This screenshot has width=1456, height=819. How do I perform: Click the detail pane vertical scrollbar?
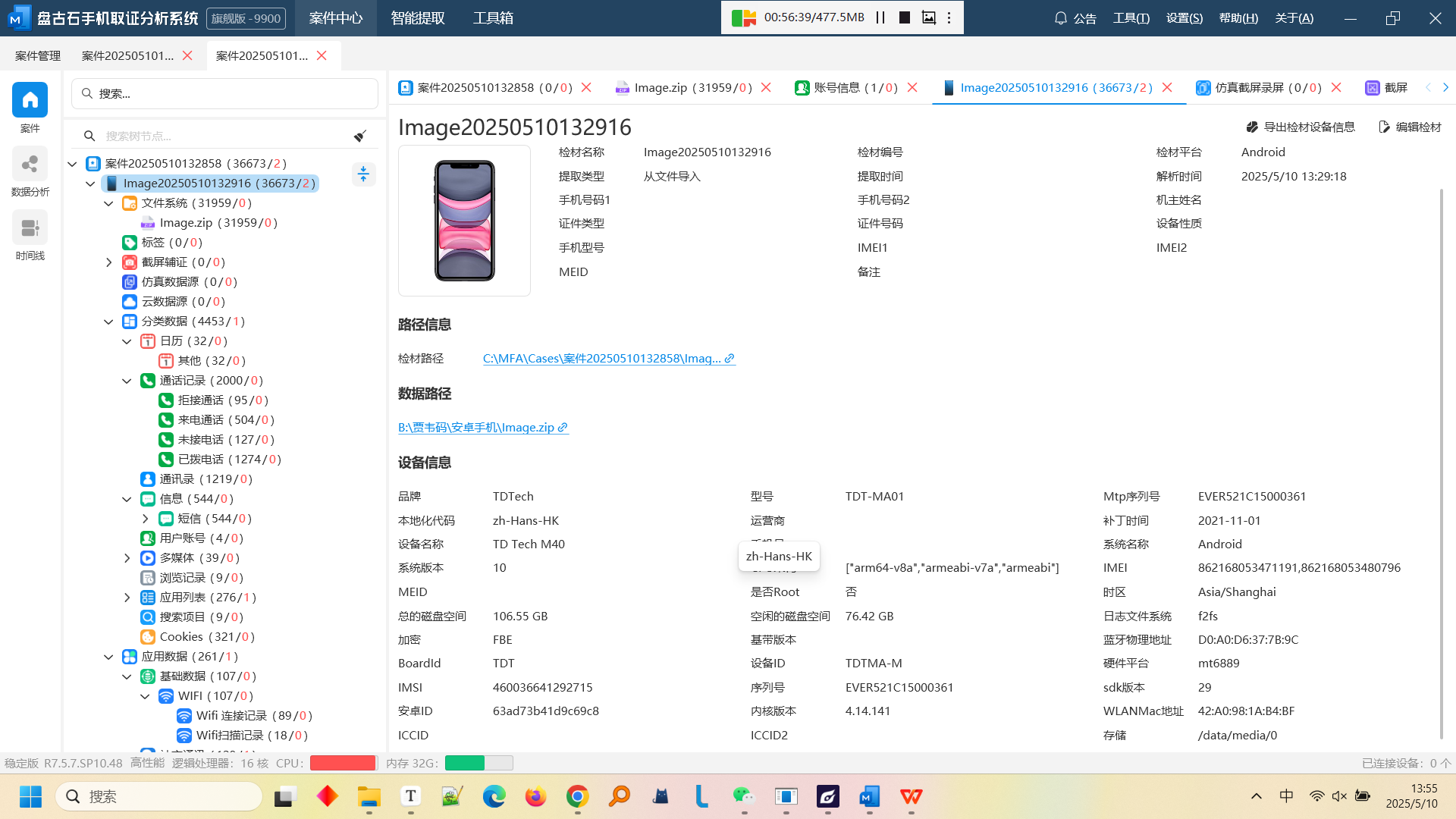1442,463
